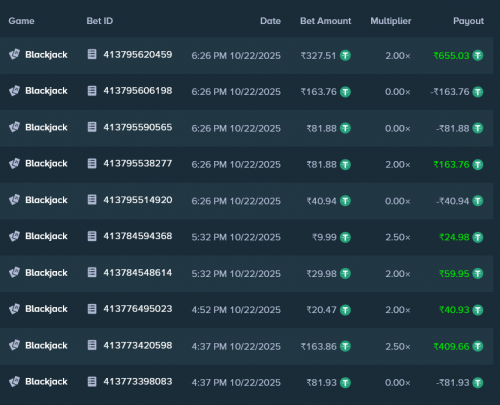Open bet ID 413773398083
Viewport: 500px width, 405px height.
[x=138, y=381]
